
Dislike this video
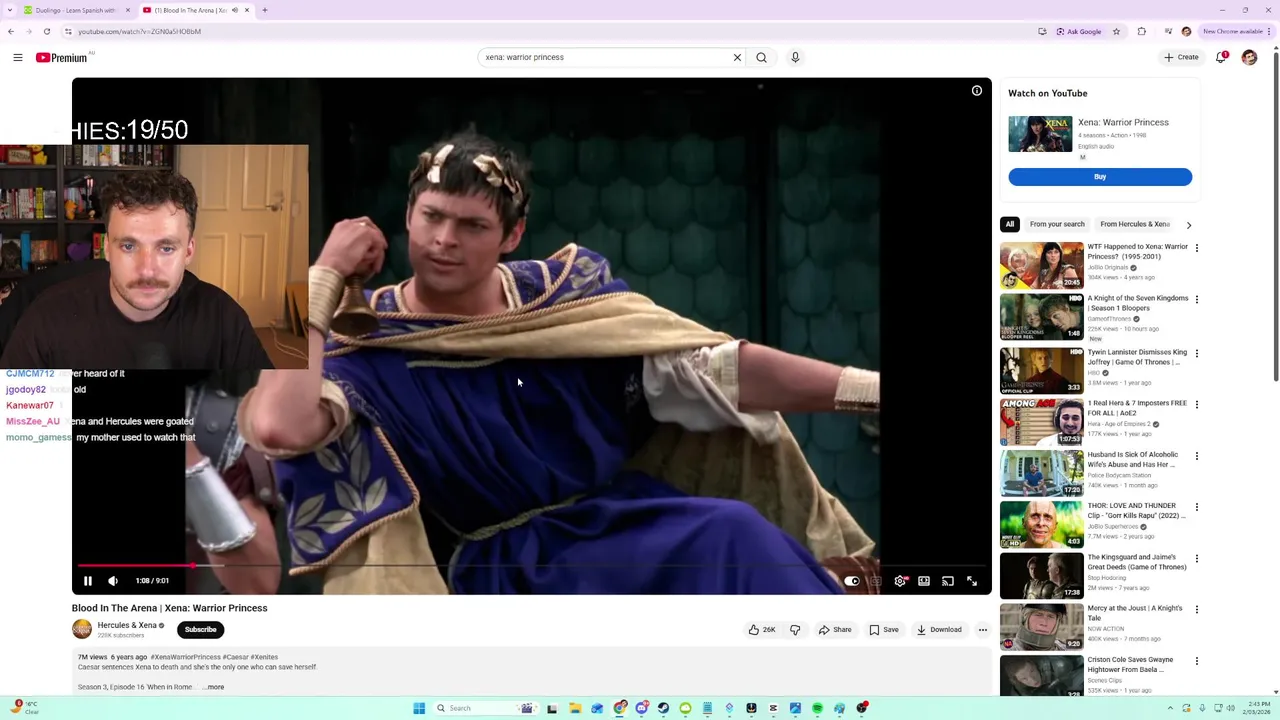click(x=795, y=630)
